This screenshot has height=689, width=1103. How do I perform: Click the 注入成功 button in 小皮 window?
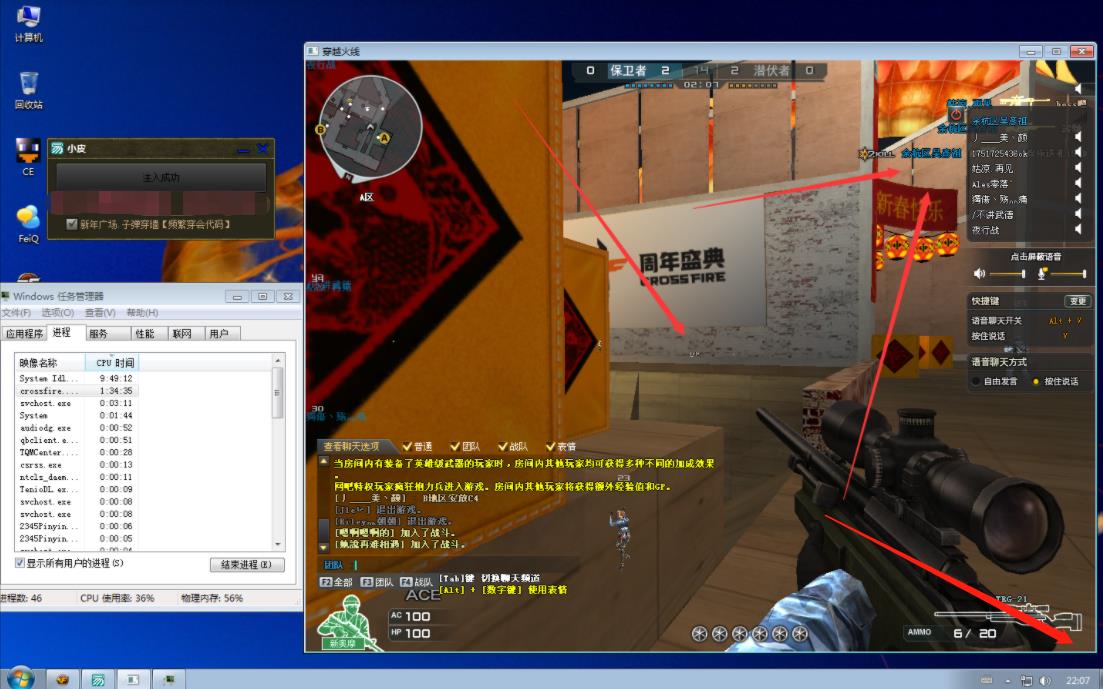coord(161,177)
